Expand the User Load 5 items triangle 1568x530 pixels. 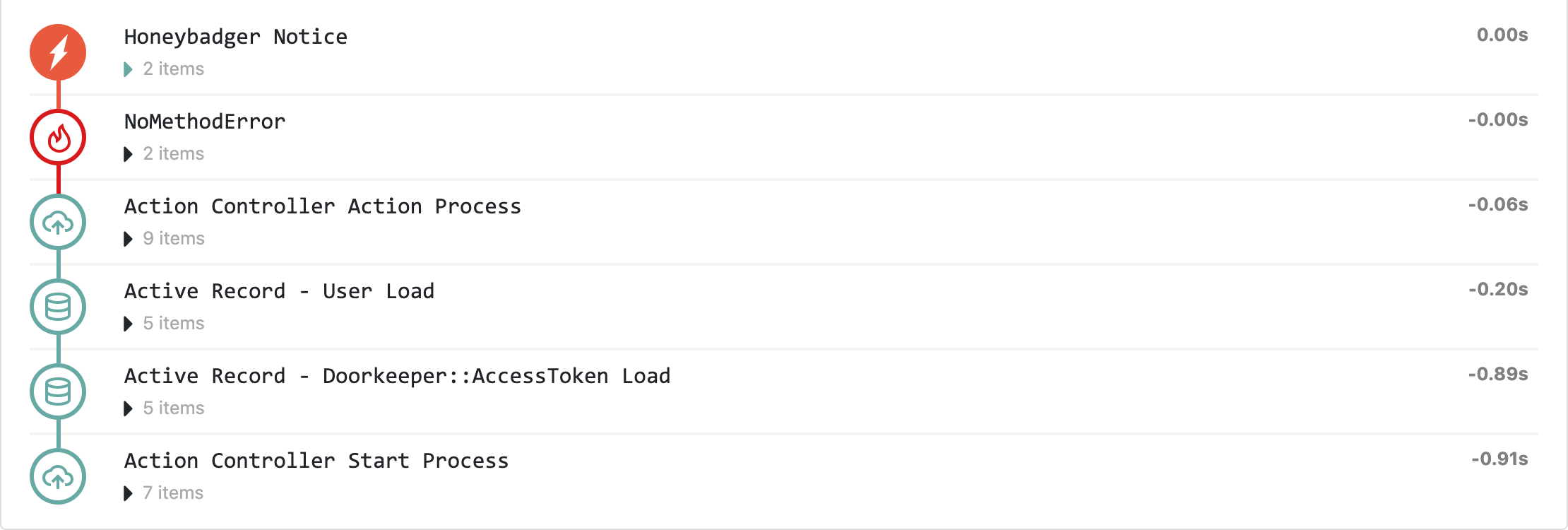129,324
